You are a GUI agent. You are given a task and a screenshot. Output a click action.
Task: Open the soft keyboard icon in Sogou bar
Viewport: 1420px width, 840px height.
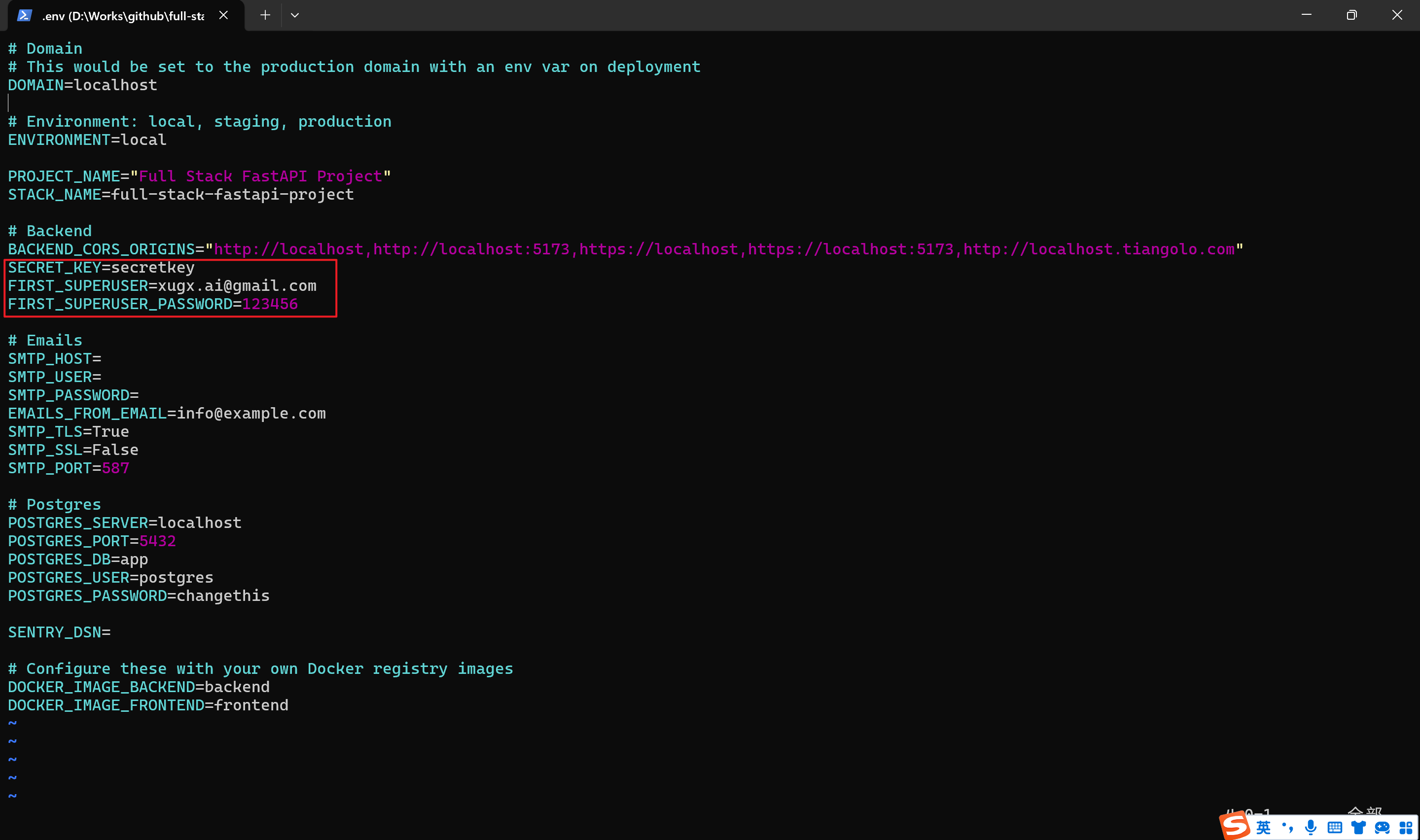tap(1335, 828)
